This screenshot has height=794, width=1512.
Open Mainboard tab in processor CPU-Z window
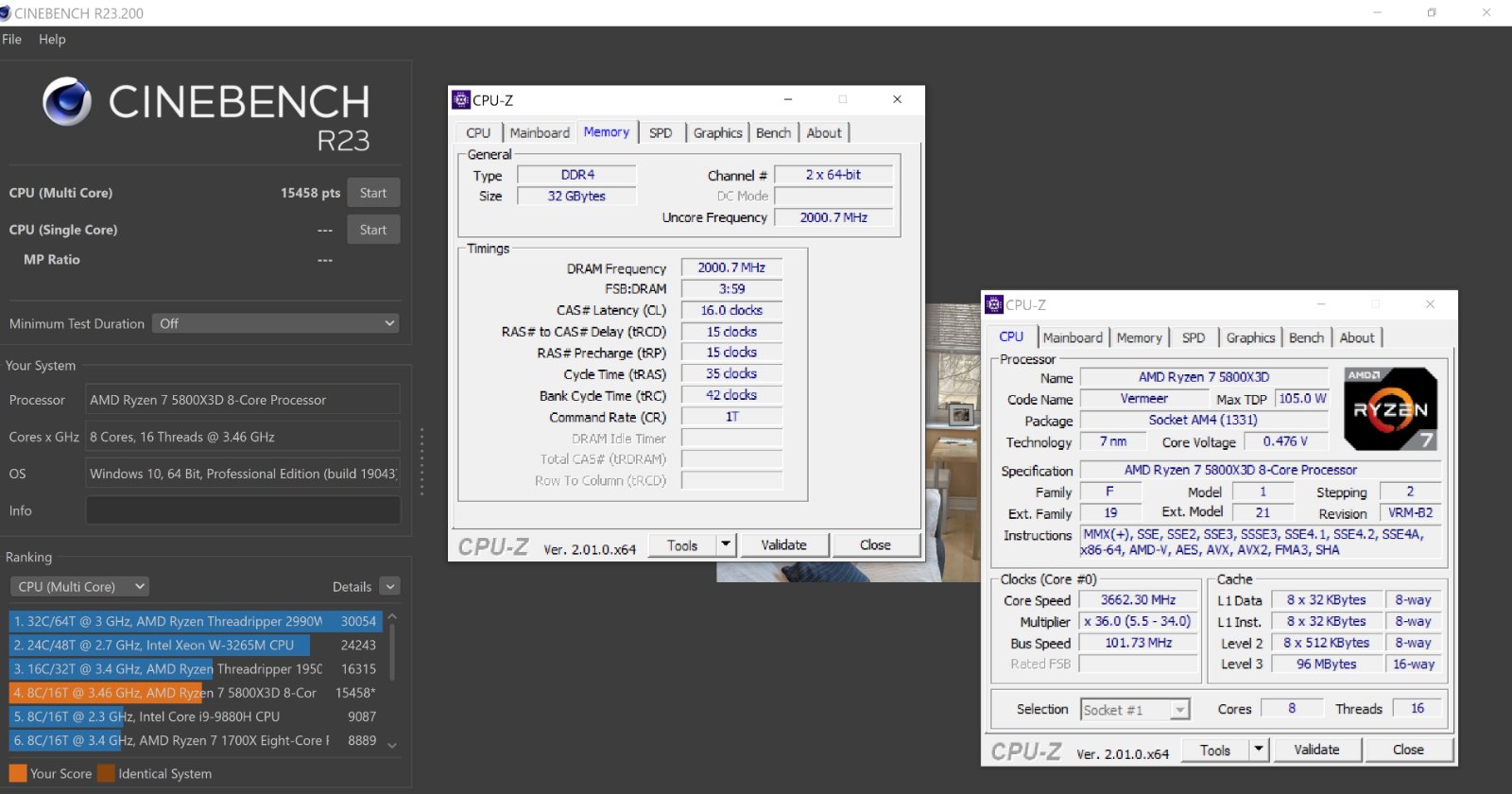coord(1073,337)
